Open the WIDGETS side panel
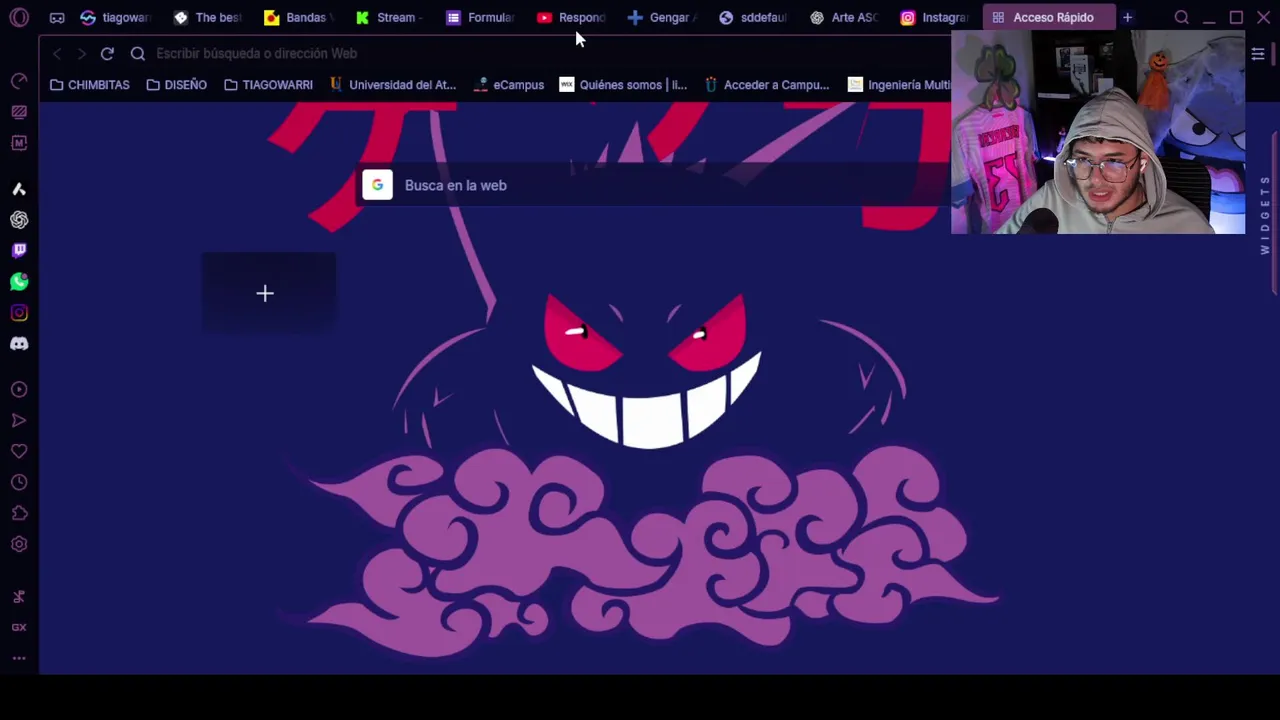The height and width of the screenshot is (720, 1280). tap(1265, 215)
